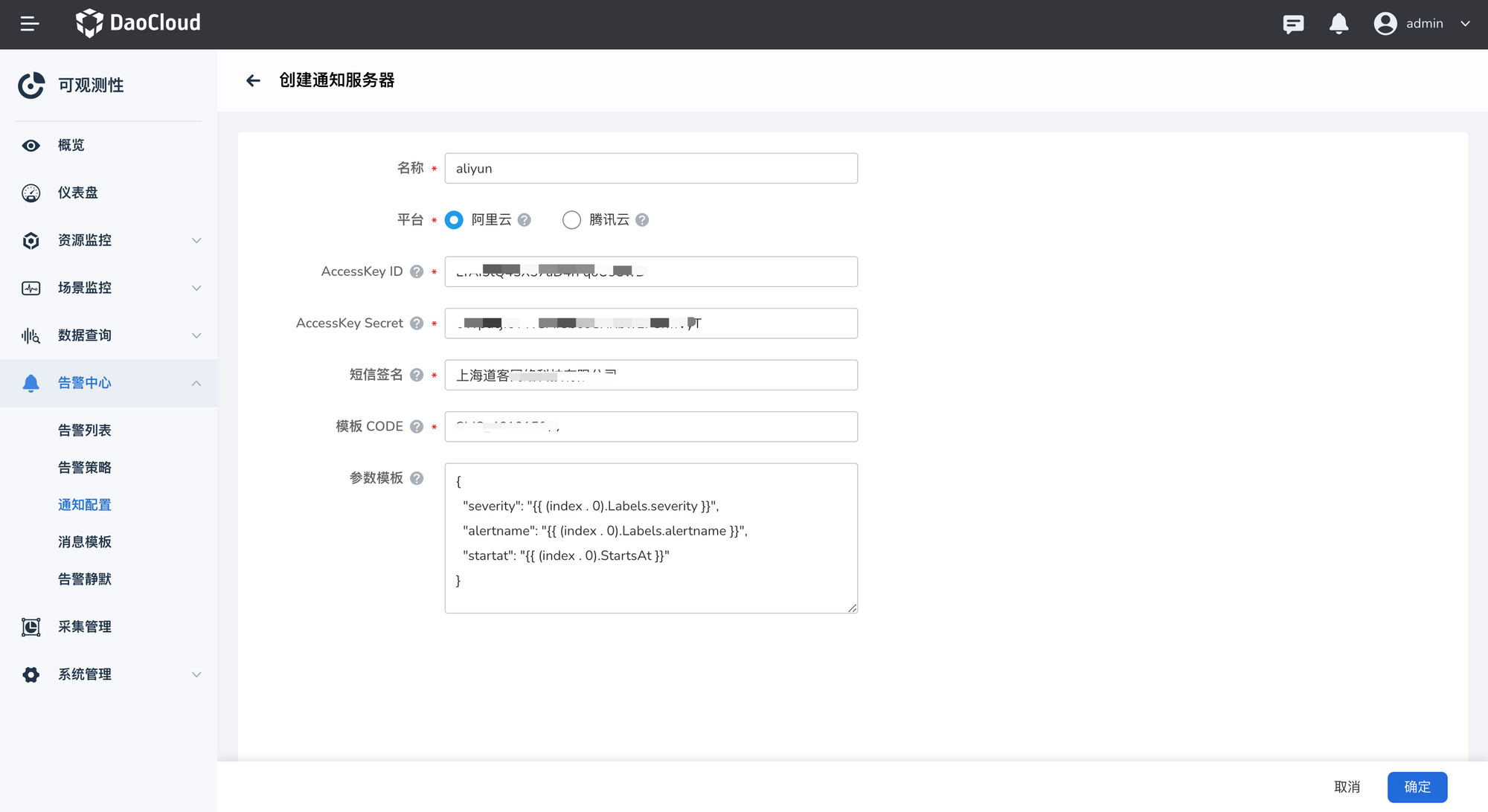The height and width of the screenshot is (812, 1488).
Task: Click the 场景监控 monitor icon
Action: coord(31,289)
